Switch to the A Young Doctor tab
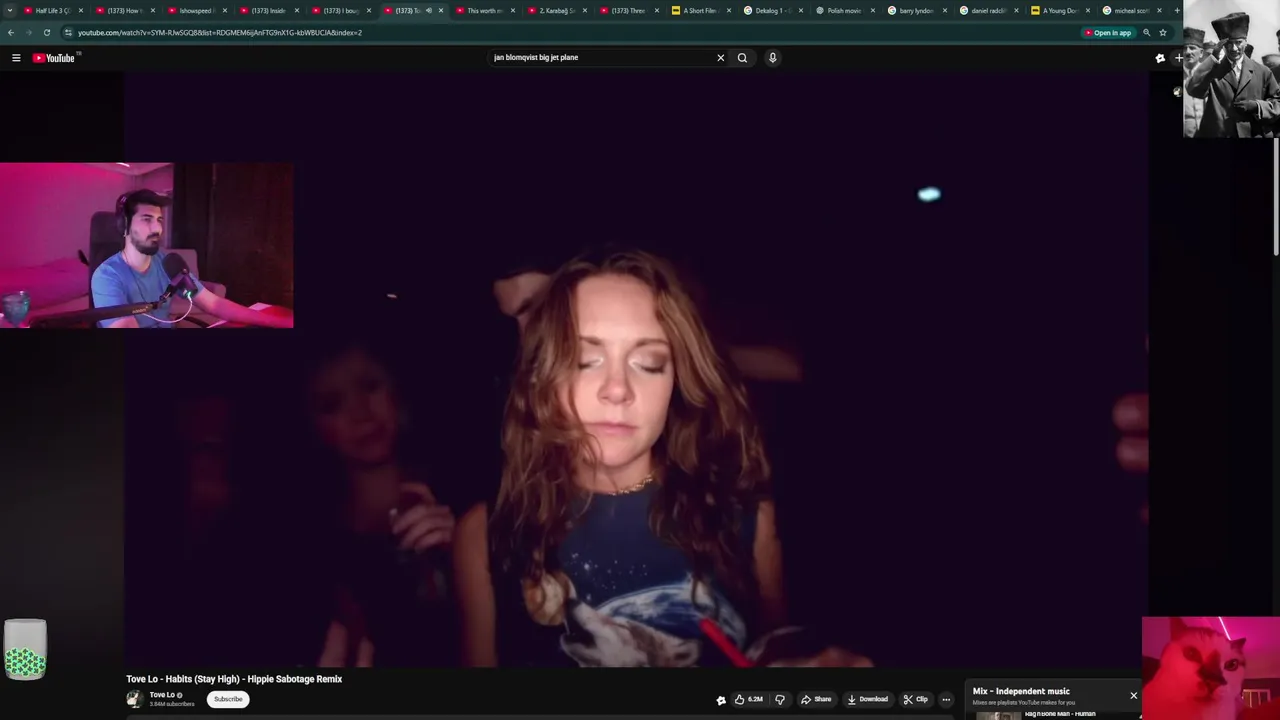This screenshot has width=1280, height=720. (1060, 11)
